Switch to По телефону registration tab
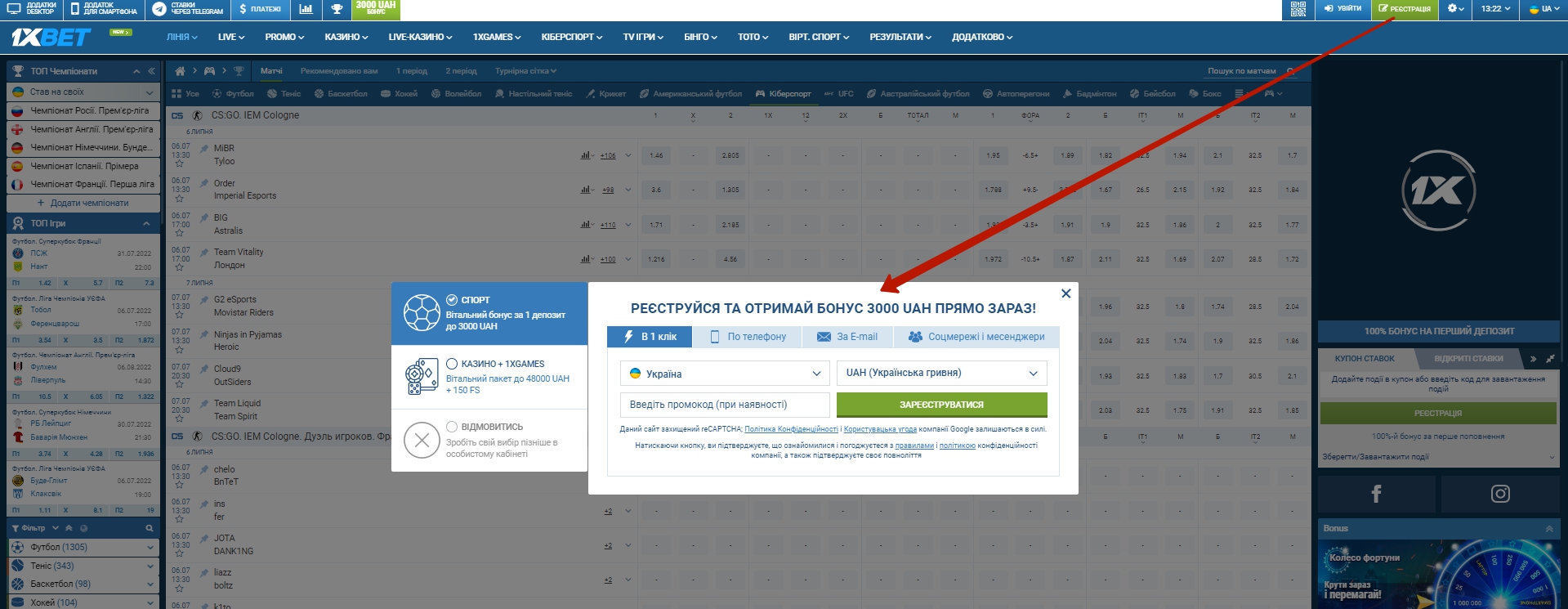The height and width of the screenshot is (609, 1568). point(747,337)
